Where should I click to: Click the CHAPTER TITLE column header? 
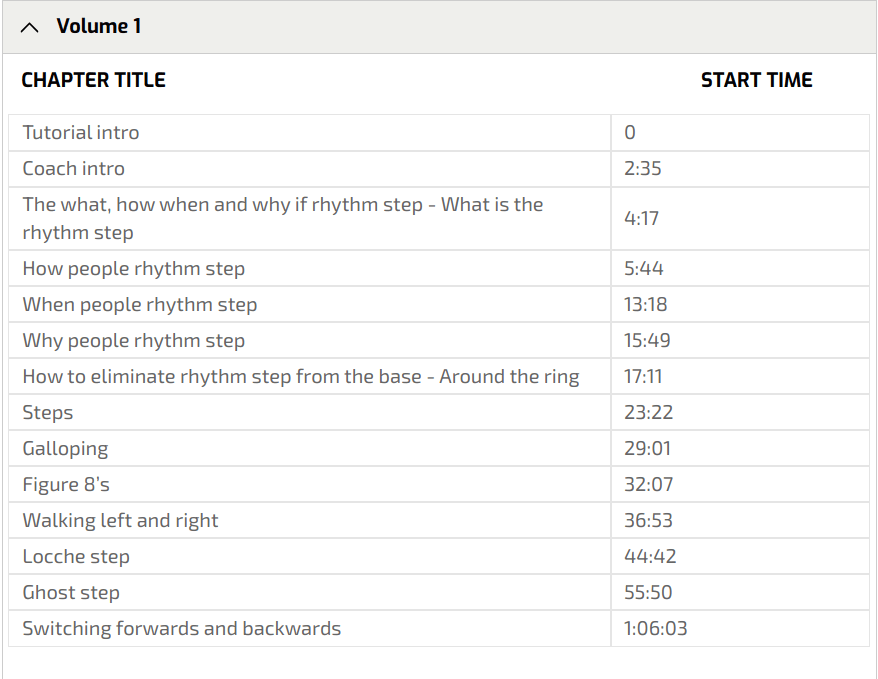(x=94, y=81)
